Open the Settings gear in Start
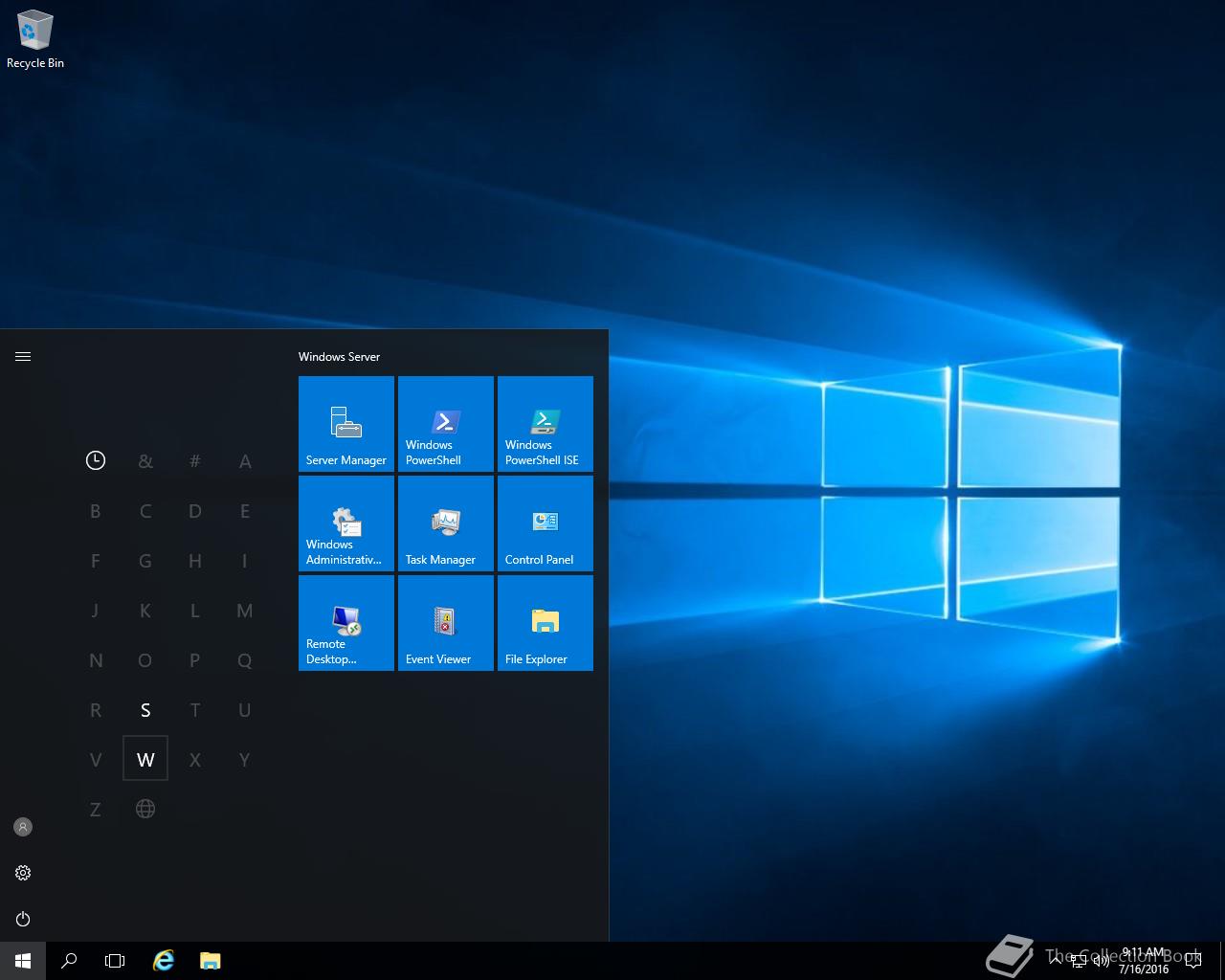Viewport: 1225px width, 980px height. 23,873
